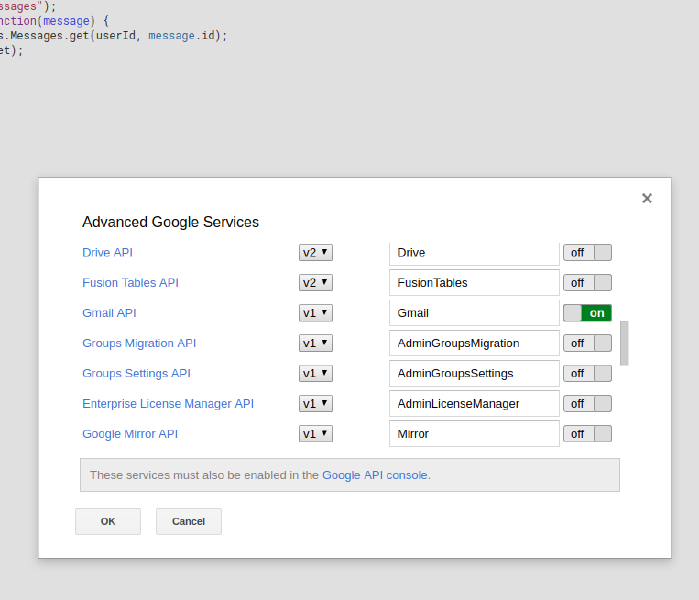Image resolution: width=699 pixels, height=600 pixels.
Task: Toggle the Drive API switch on
Action: pyautogui.click(x=587, y=252)
